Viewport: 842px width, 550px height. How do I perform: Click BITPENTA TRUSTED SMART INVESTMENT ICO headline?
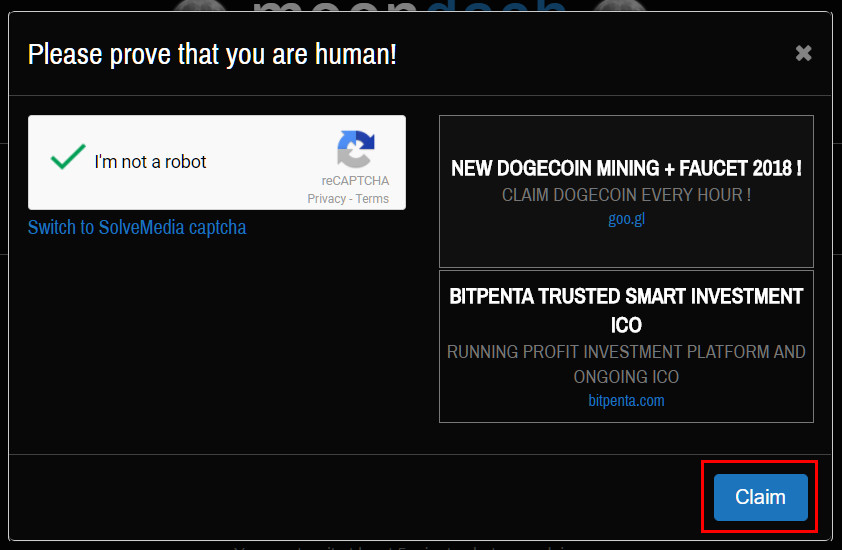click(626, 310)
